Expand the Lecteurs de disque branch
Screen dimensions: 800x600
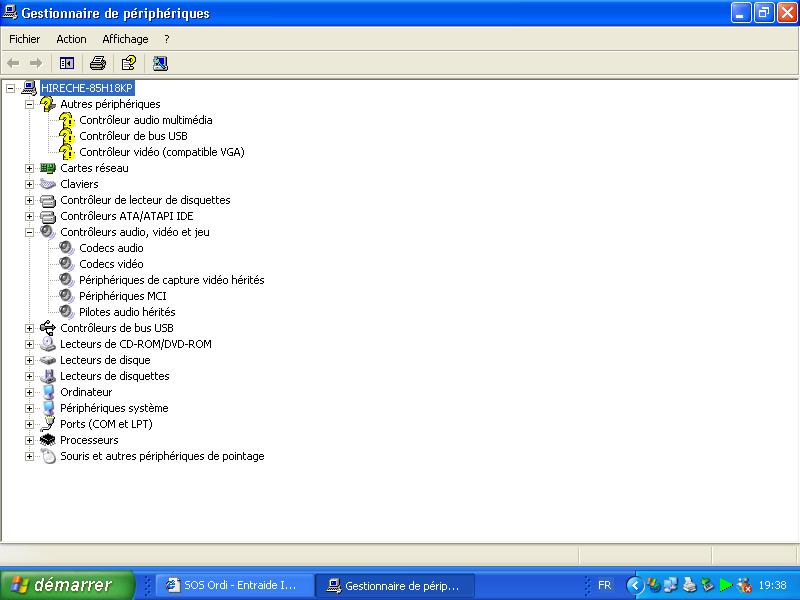point(30,360)
